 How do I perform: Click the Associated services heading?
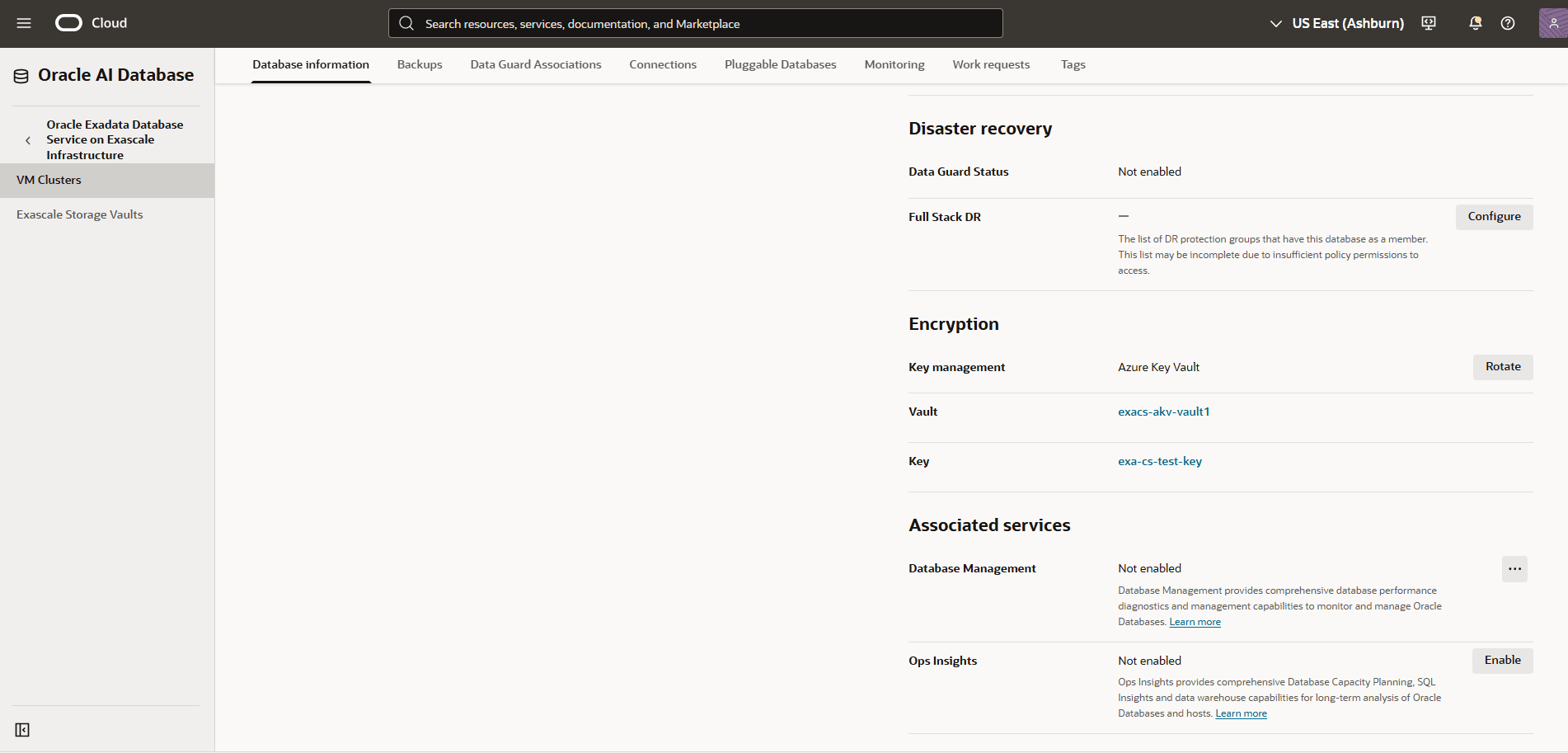pyautogui.click(x=989, y=525)
